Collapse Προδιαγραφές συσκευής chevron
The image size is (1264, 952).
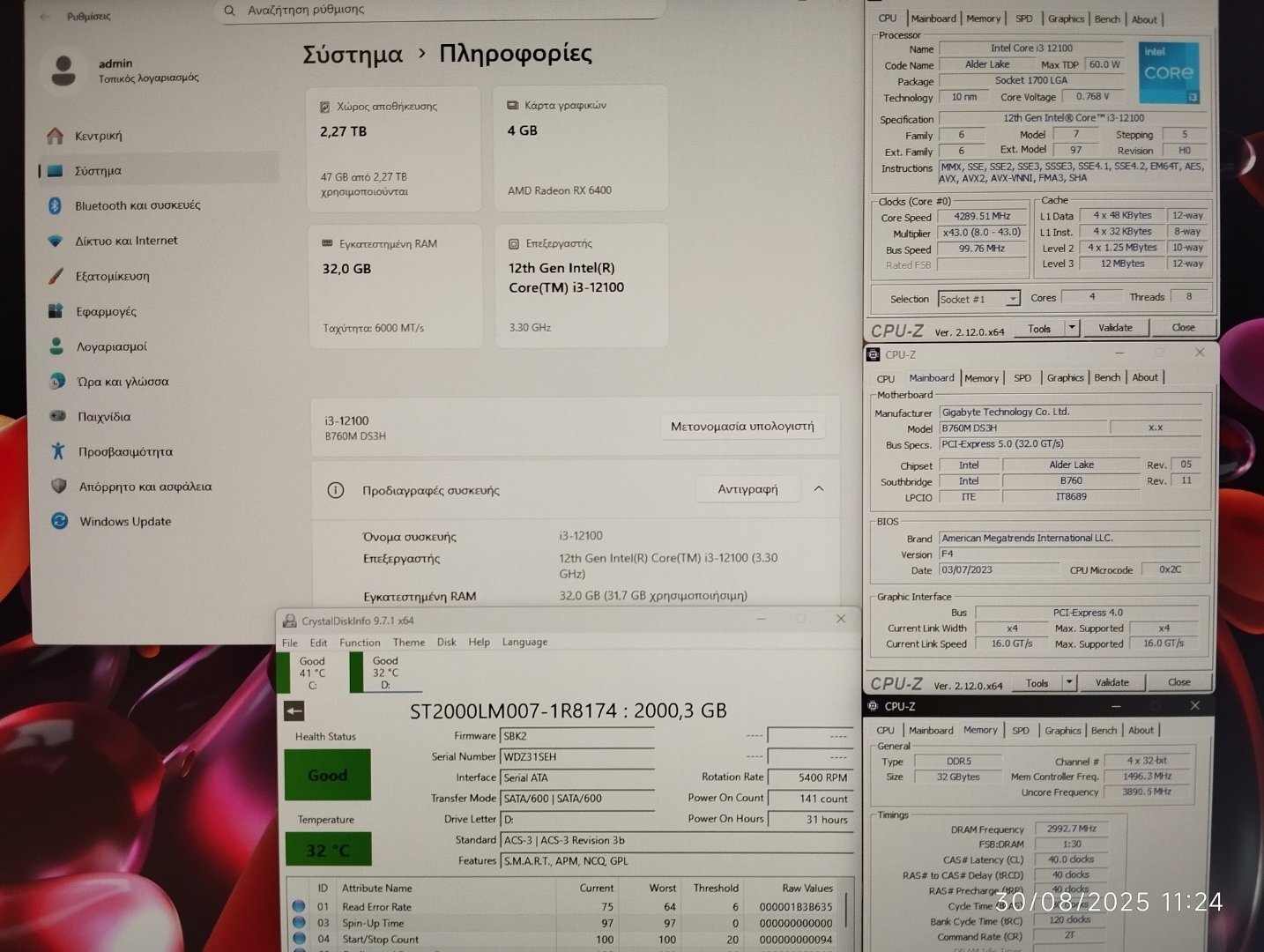819,488
